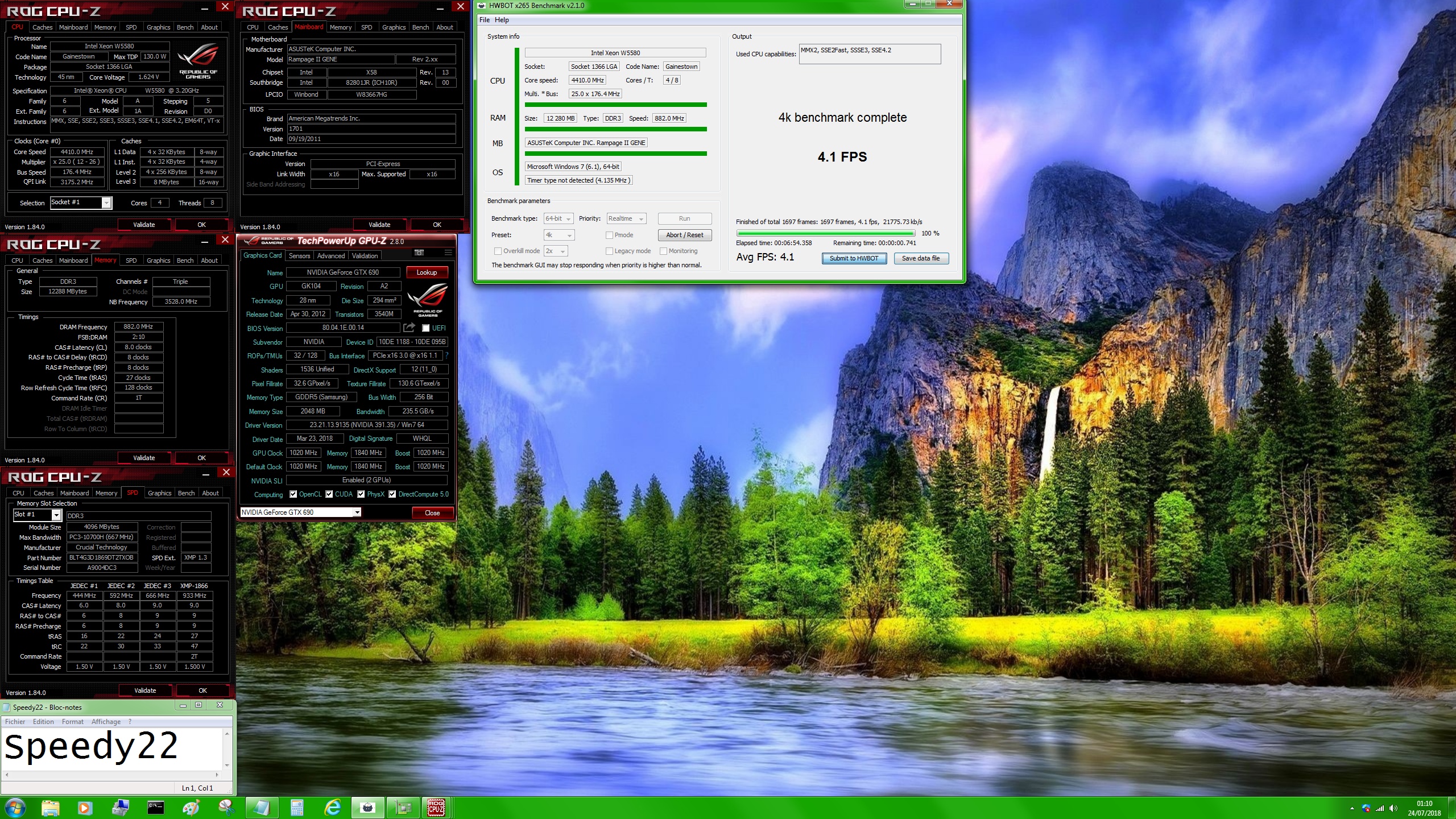Open the Priority Realtime dropdown

tap(626, 218)
